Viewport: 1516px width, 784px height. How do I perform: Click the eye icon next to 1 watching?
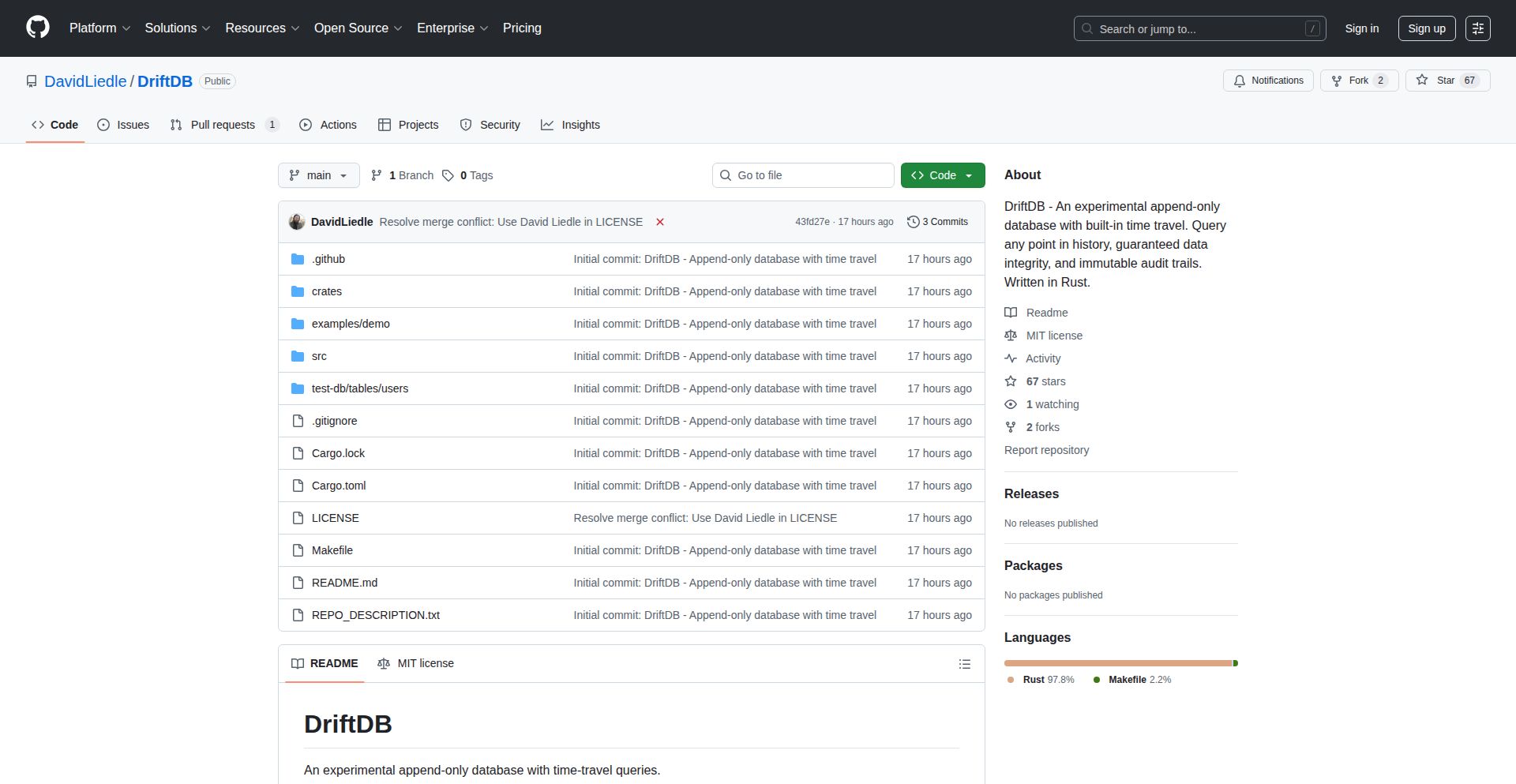coord(1011,404)
